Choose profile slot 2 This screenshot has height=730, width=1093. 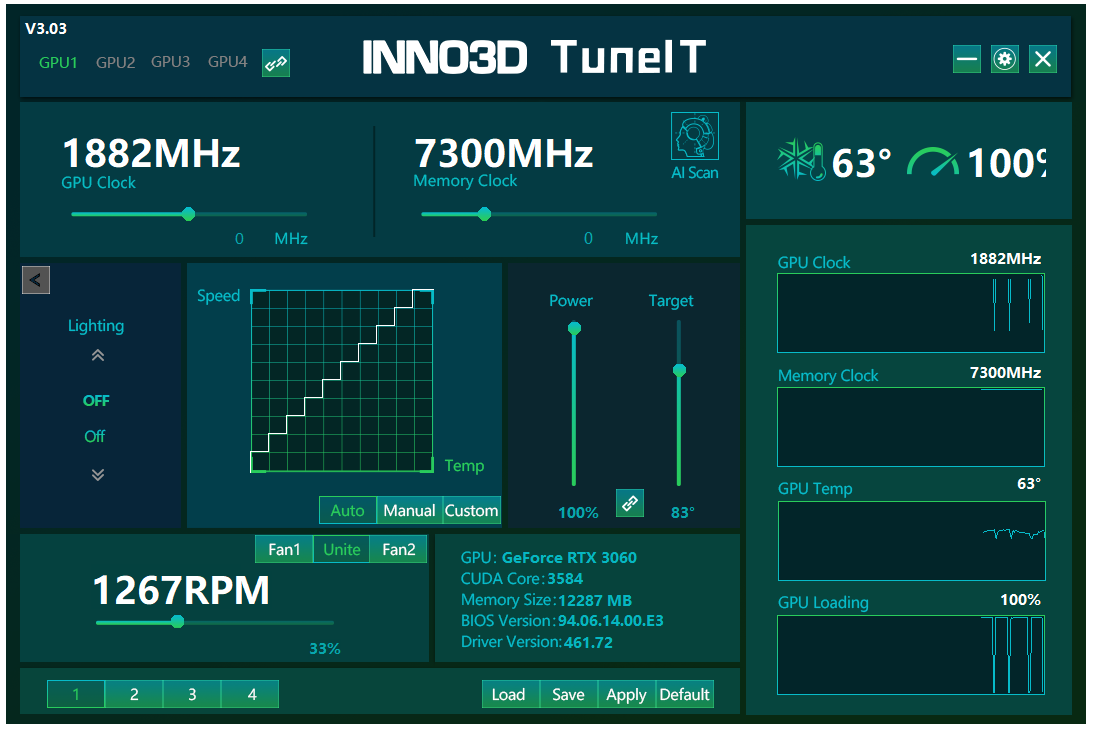[134, 694]
